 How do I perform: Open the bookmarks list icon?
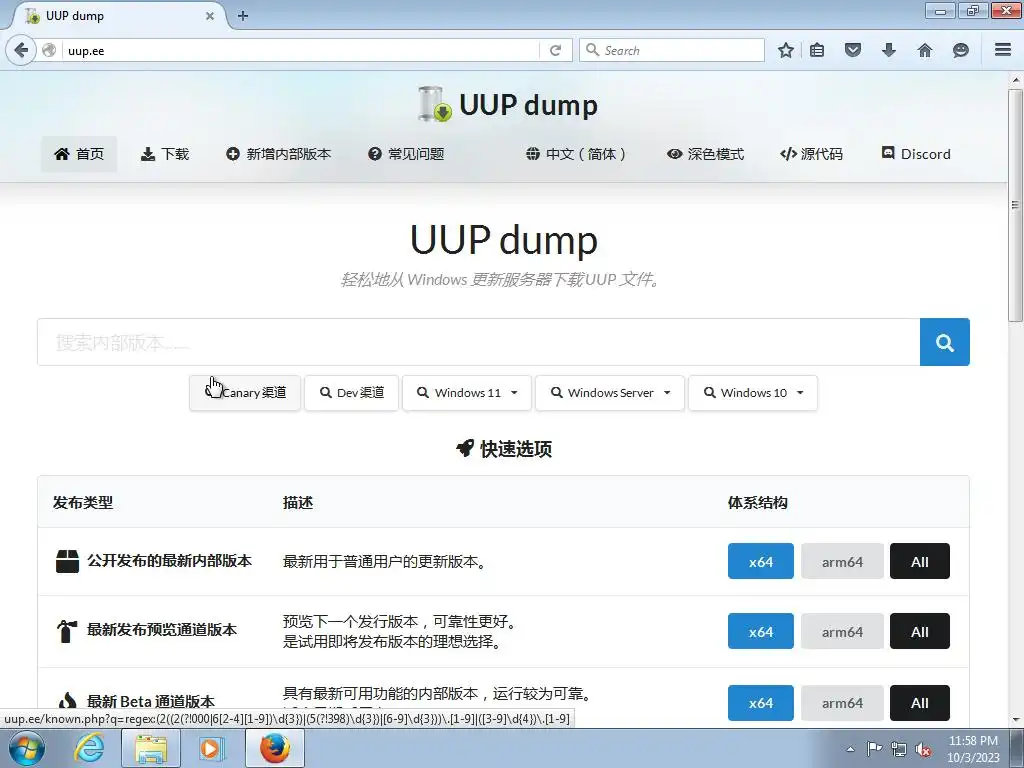point(817,50)
